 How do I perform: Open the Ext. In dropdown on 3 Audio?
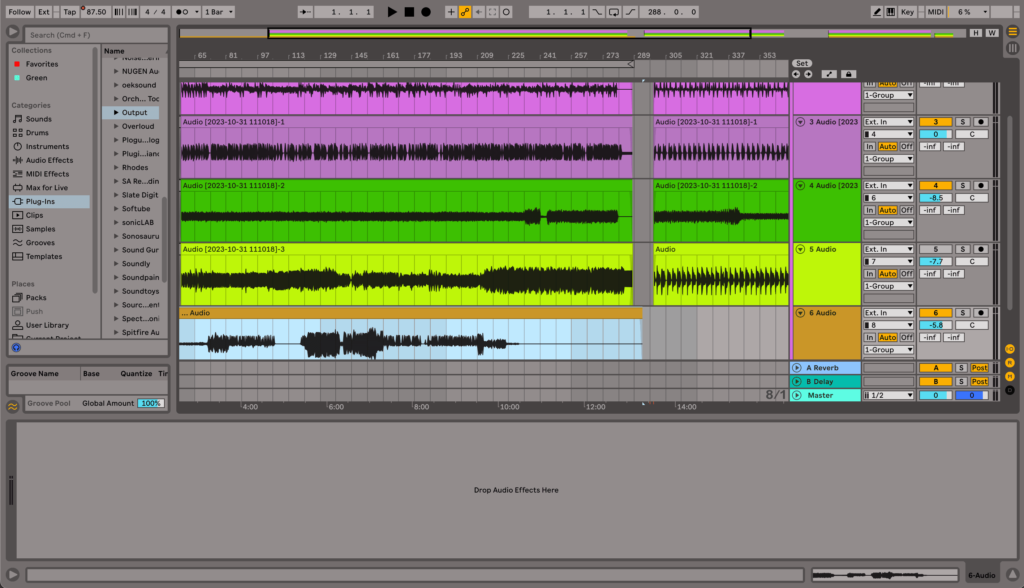click(x=889, y=122)
